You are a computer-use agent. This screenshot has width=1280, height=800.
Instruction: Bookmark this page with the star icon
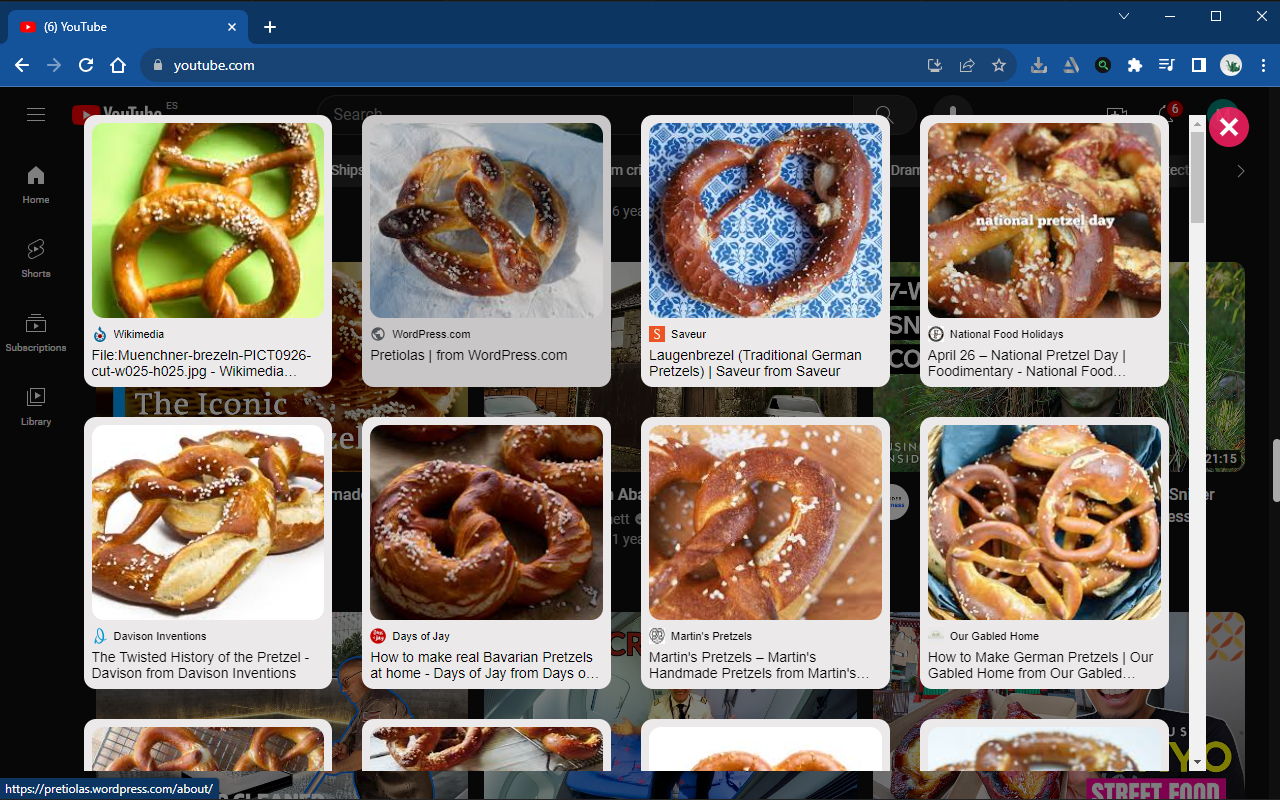[998, 65]
